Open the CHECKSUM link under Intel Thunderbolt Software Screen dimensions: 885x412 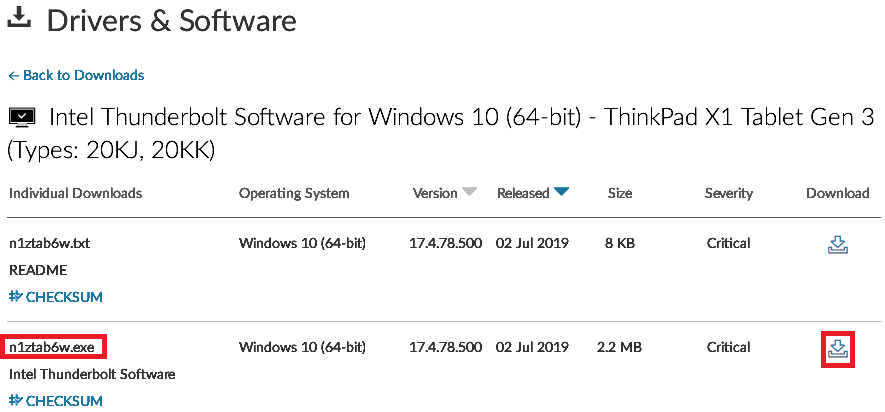[64, 401]
